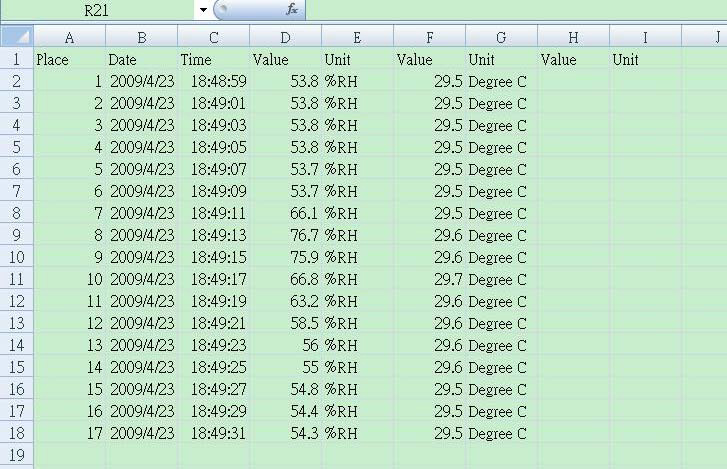727x469 pixels.
Task: Select Place cell containing 10
Action: click(x=70, y=279)
